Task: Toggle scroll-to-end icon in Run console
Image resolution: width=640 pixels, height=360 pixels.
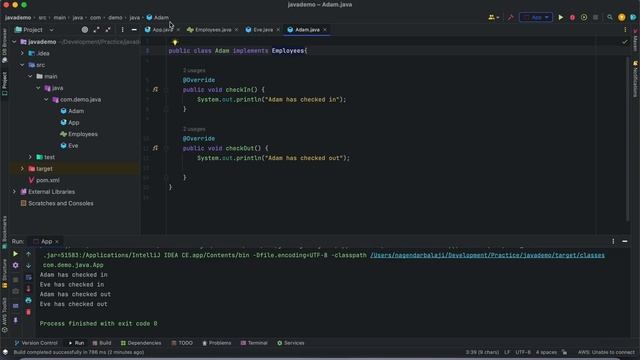Action: (x=29, y=289)
